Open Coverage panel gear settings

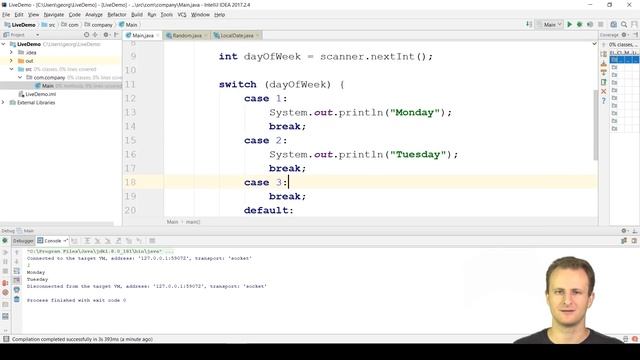(x=624, y=35)
